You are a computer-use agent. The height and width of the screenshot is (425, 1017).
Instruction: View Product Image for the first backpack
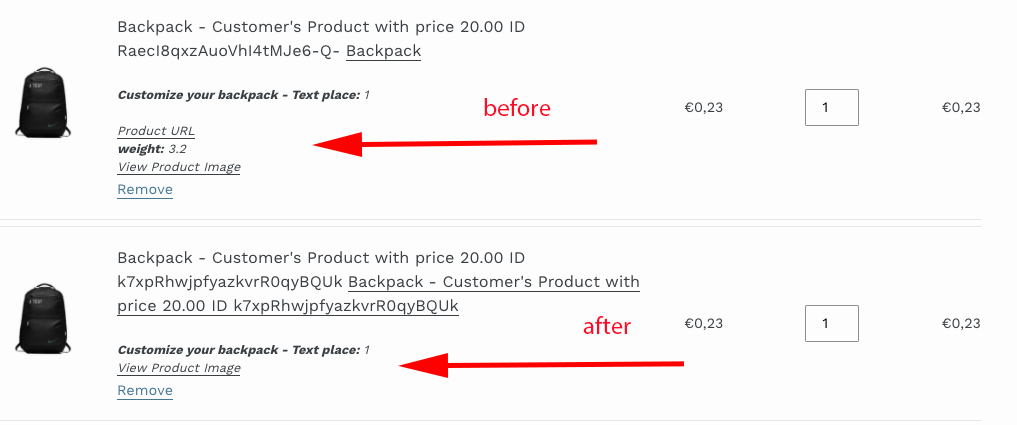(179, 167)
